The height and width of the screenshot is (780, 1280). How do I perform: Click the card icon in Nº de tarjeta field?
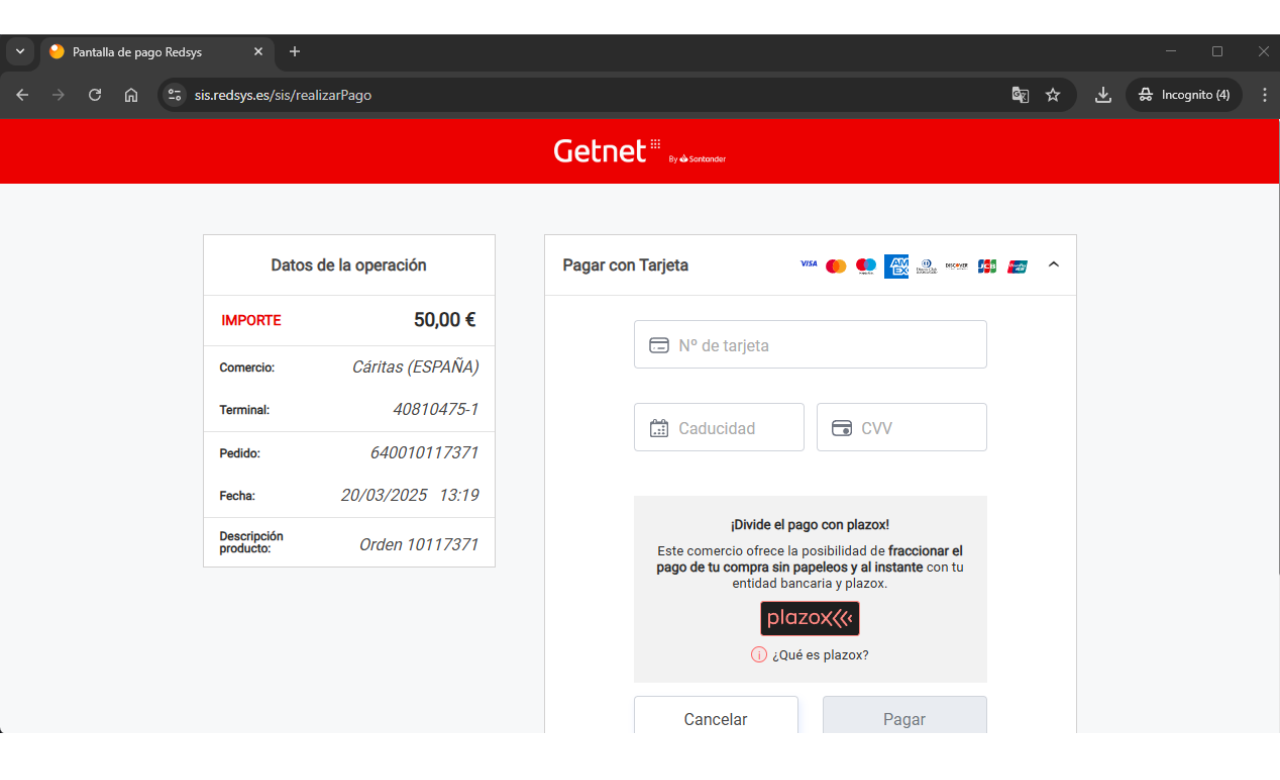click(659, 345)
